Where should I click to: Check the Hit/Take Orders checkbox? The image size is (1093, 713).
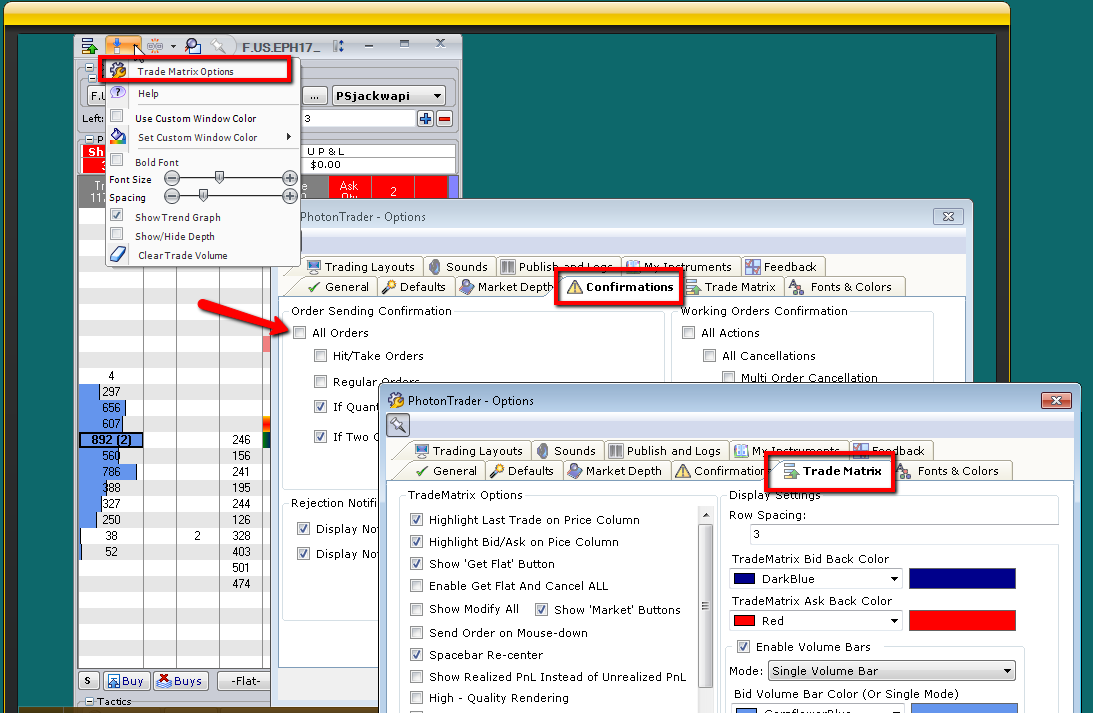[321, 355]
